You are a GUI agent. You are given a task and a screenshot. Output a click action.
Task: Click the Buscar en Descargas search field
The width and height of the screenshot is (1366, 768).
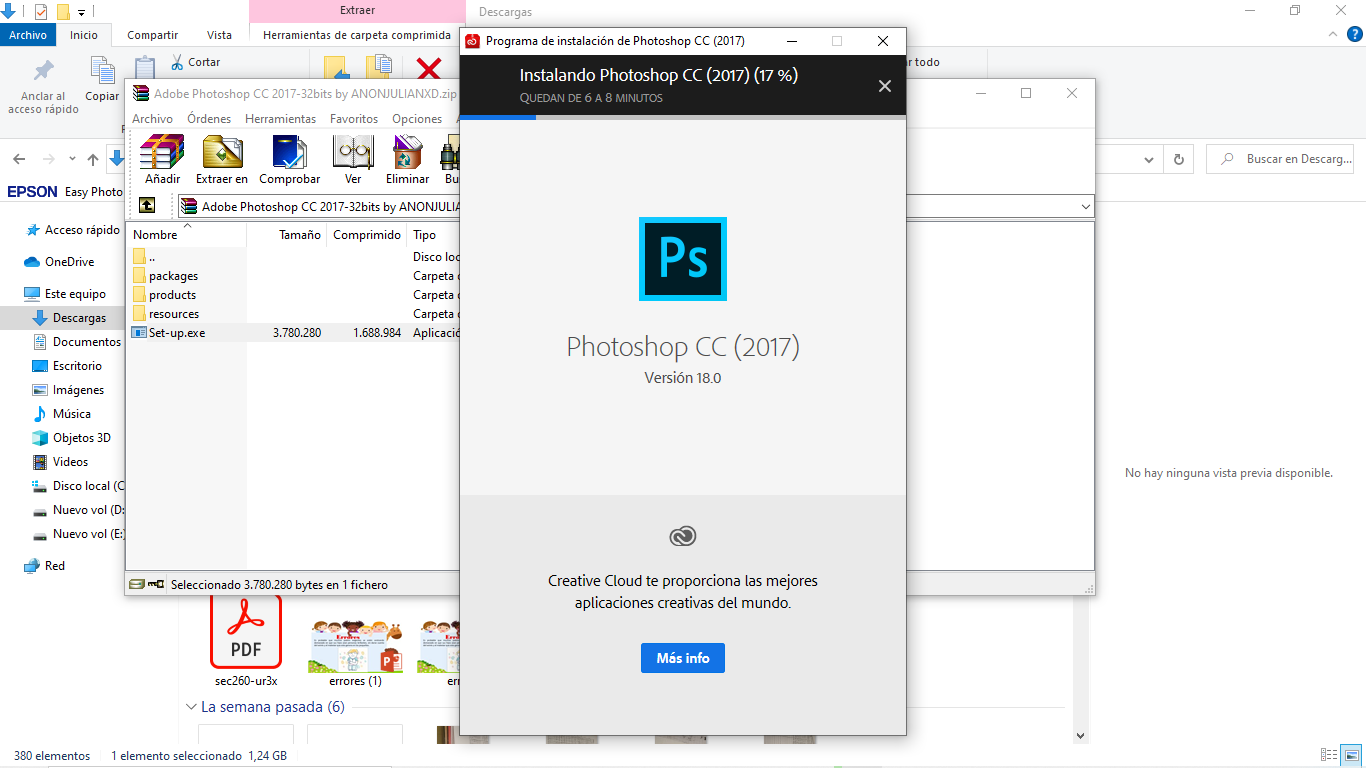click(1282, 159)
